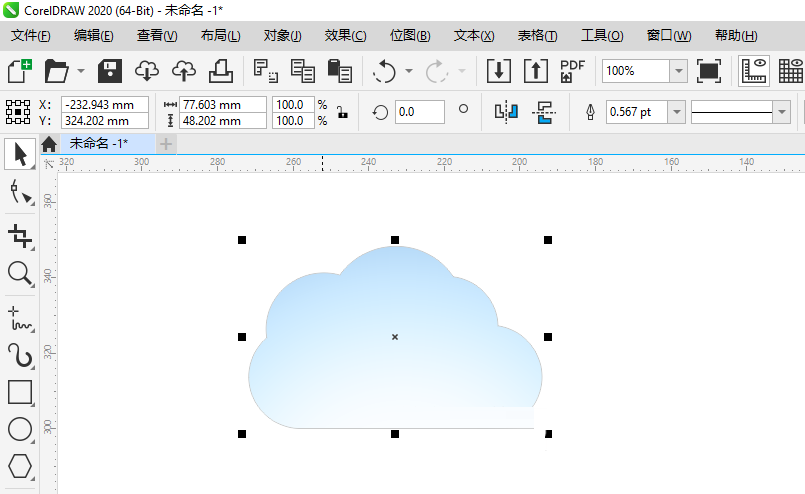
Task: Open the 效果 (Effects) menu
Action: (345, 35)
